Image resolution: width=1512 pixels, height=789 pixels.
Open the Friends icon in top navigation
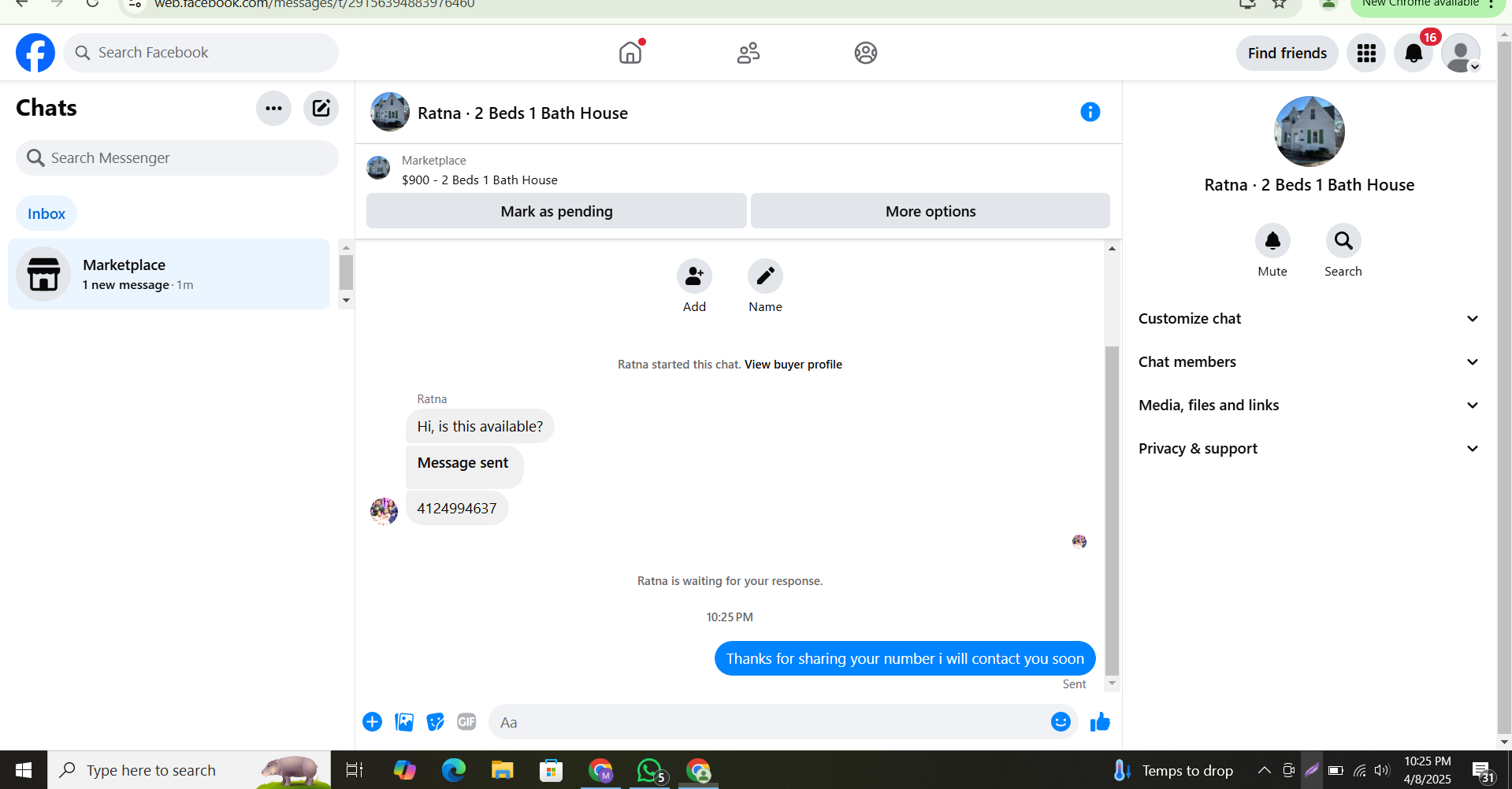coord(748,53)
